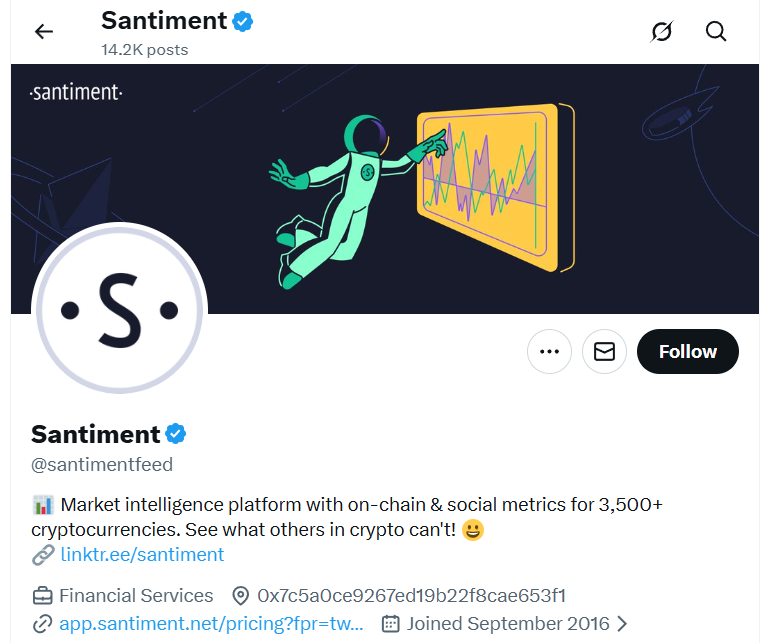Screen dimensions: 780x643
Task: Click the 14.2K posts count
Action: coord(144,49)
